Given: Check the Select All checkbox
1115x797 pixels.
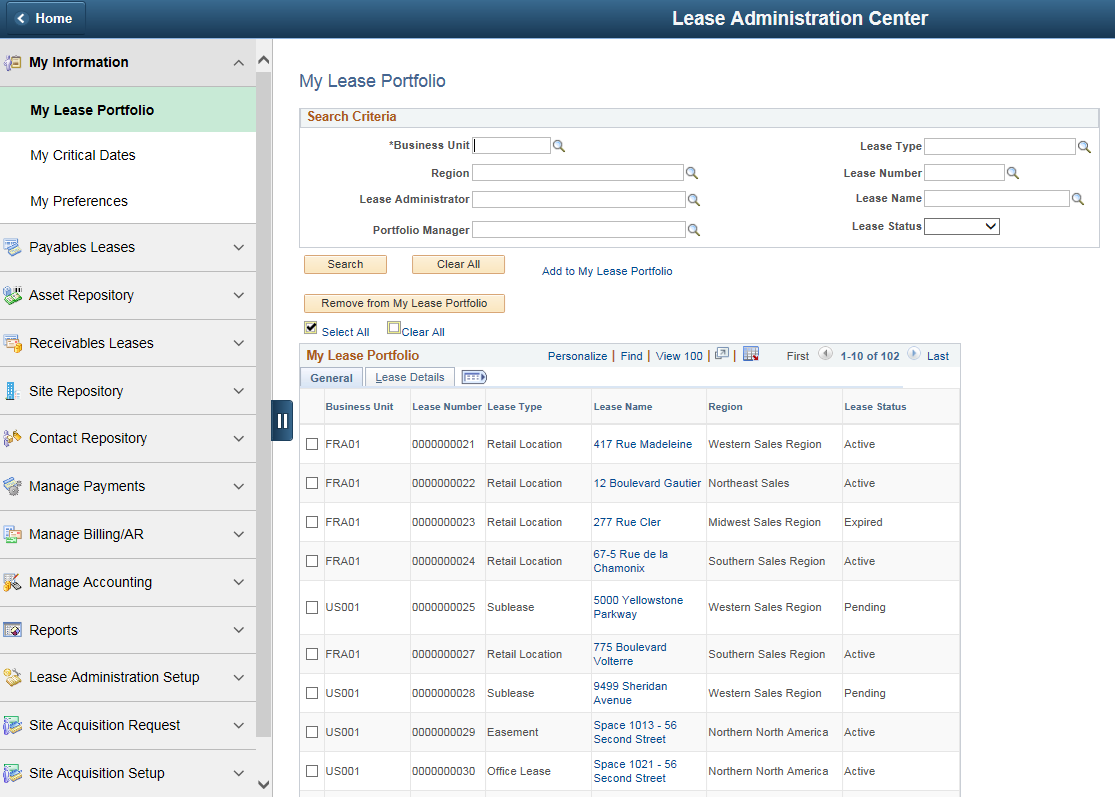Looking at the screenshot, I should pos(311,327).
